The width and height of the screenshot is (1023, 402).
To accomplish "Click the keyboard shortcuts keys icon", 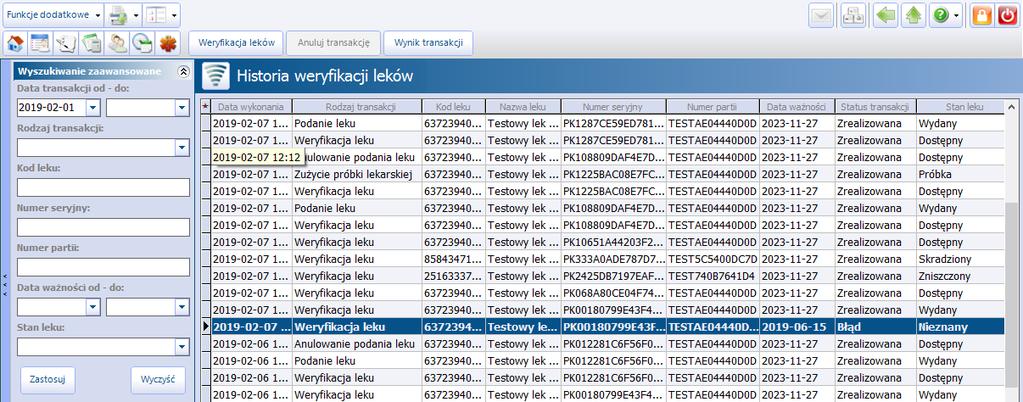I will 852,16.
